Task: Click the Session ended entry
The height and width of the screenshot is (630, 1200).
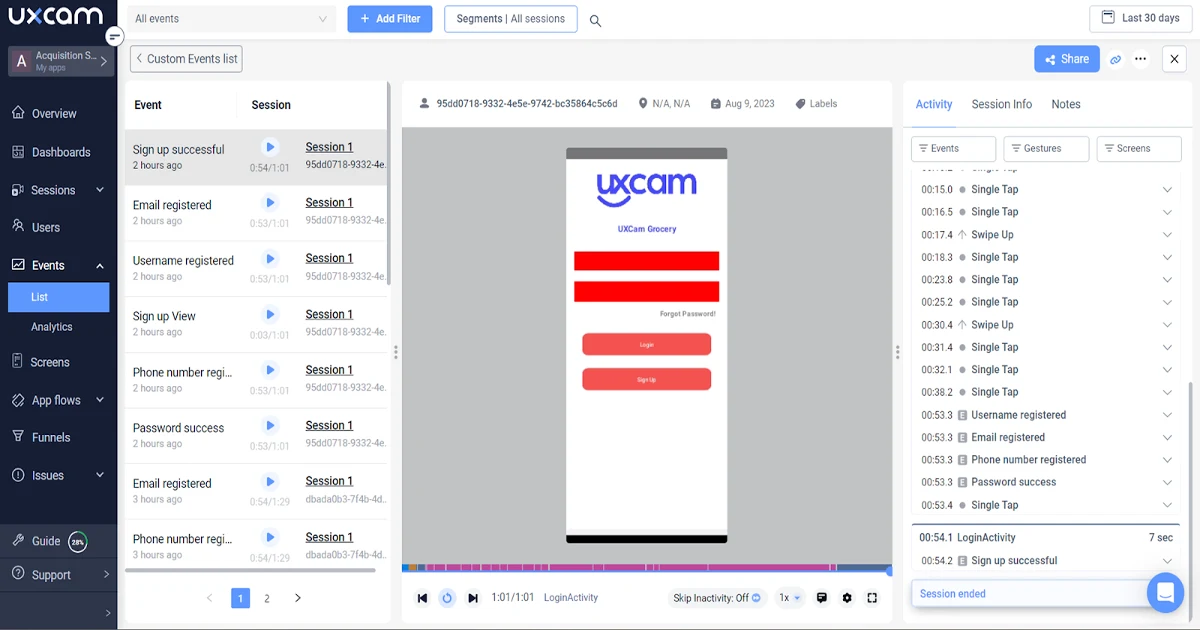Action: tap(1030, 594)
